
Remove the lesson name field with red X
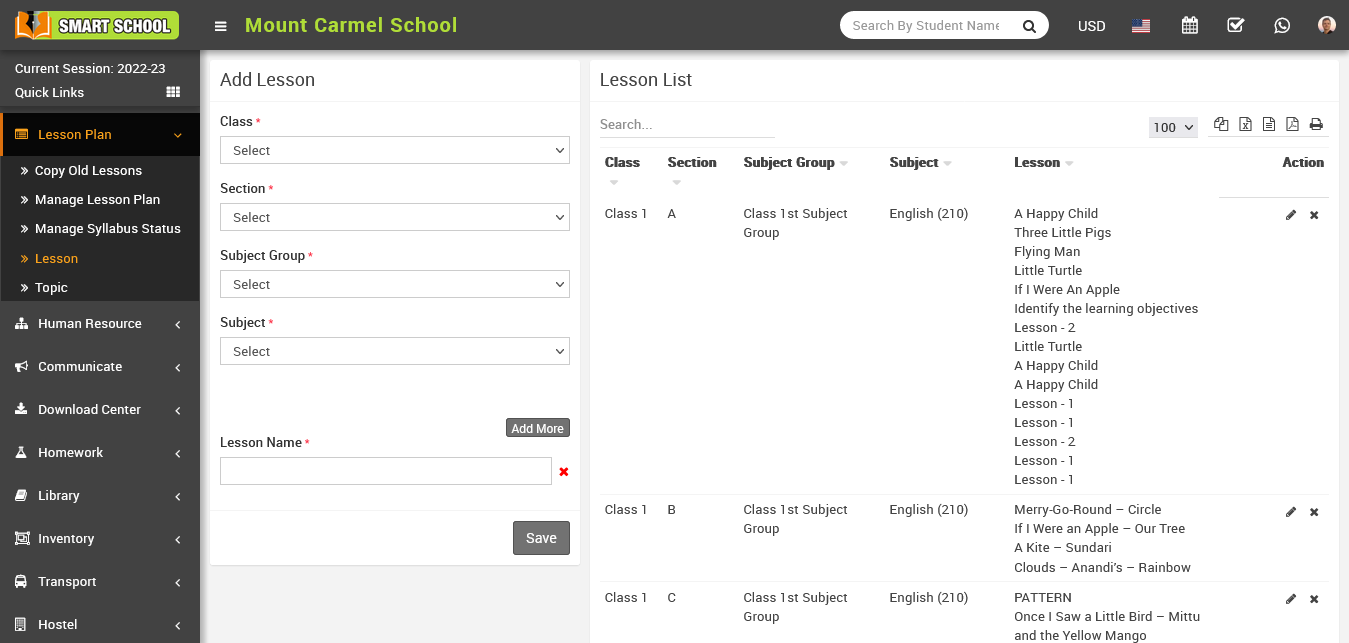pyautogui.click(x=564, y=471)
